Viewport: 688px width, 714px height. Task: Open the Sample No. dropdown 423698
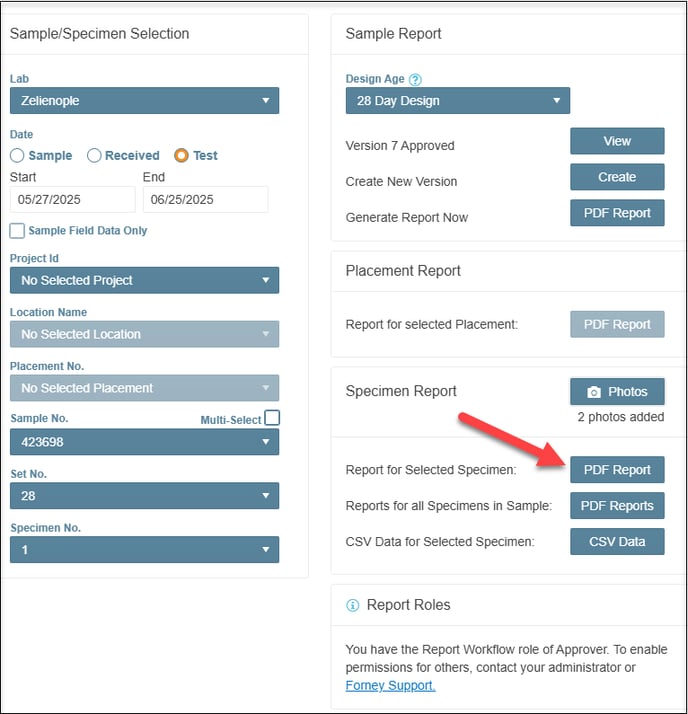point(144,442)
